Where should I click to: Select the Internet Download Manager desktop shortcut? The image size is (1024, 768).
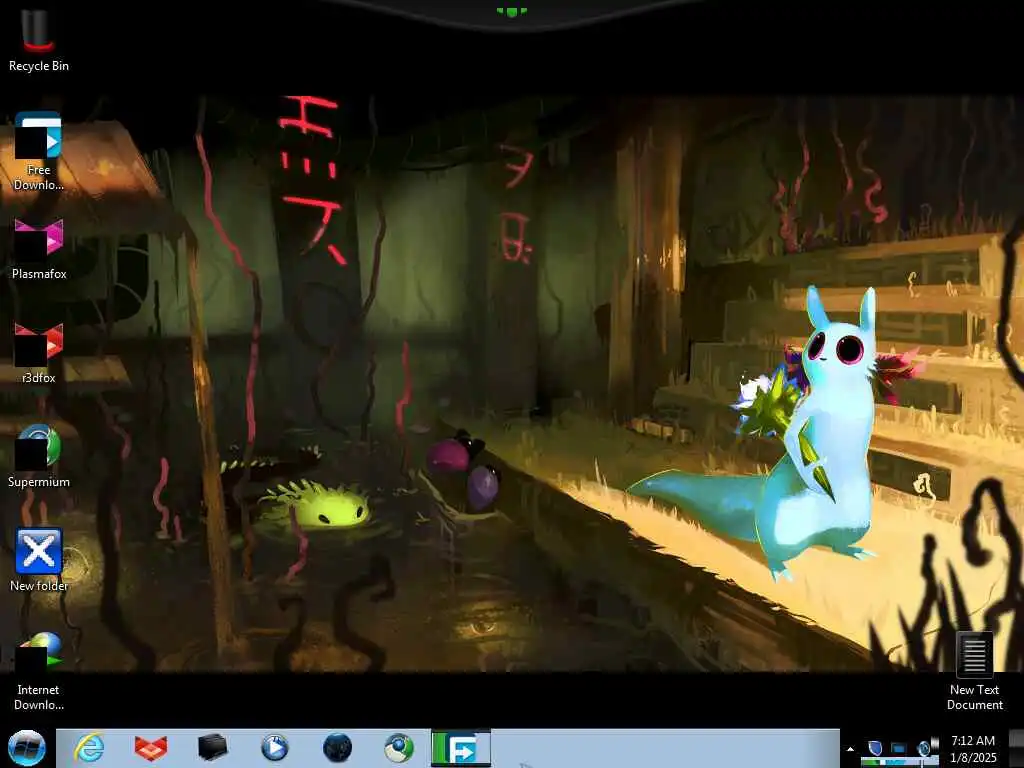[39, 671]
